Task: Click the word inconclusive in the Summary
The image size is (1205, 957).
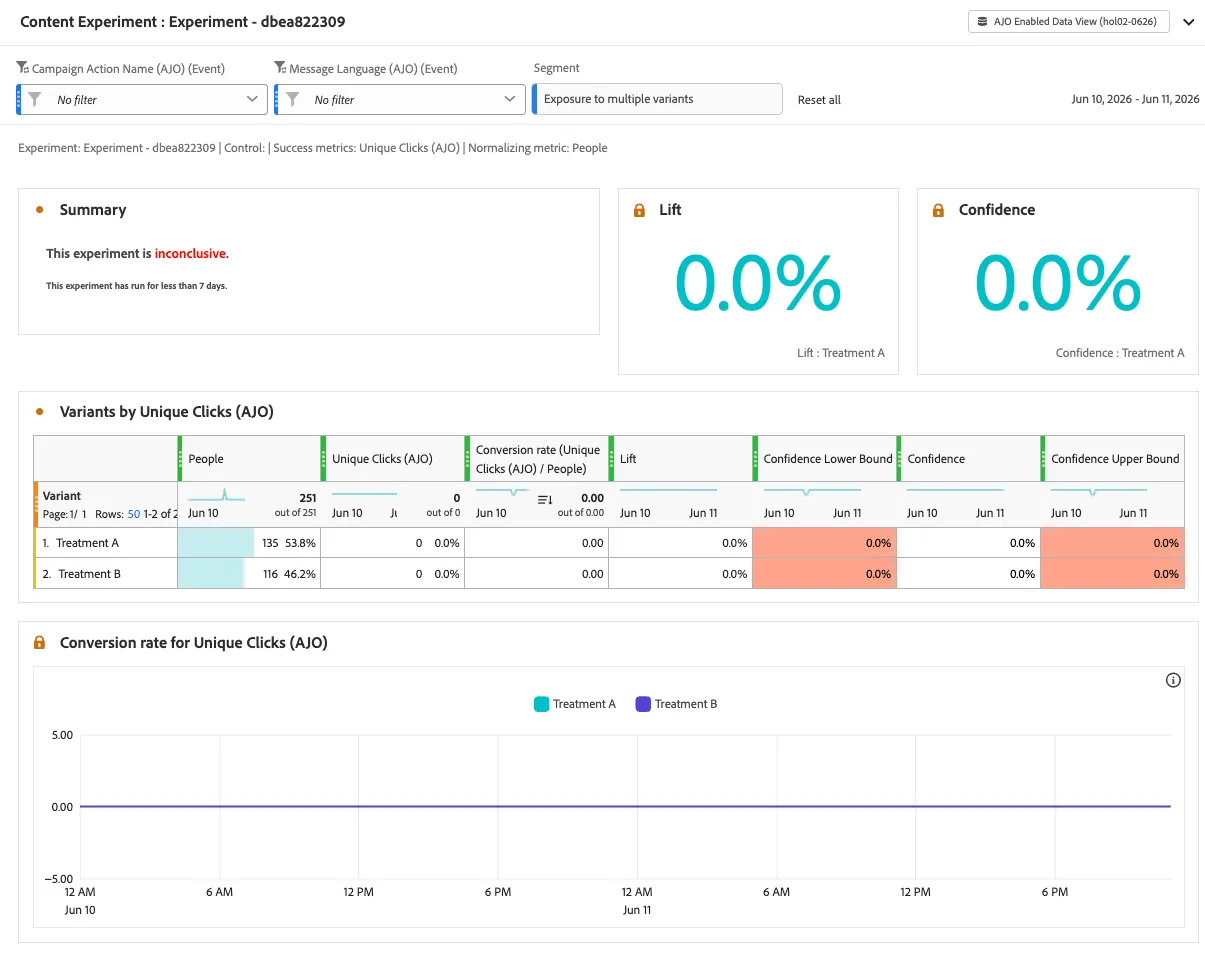Action: 191,254
